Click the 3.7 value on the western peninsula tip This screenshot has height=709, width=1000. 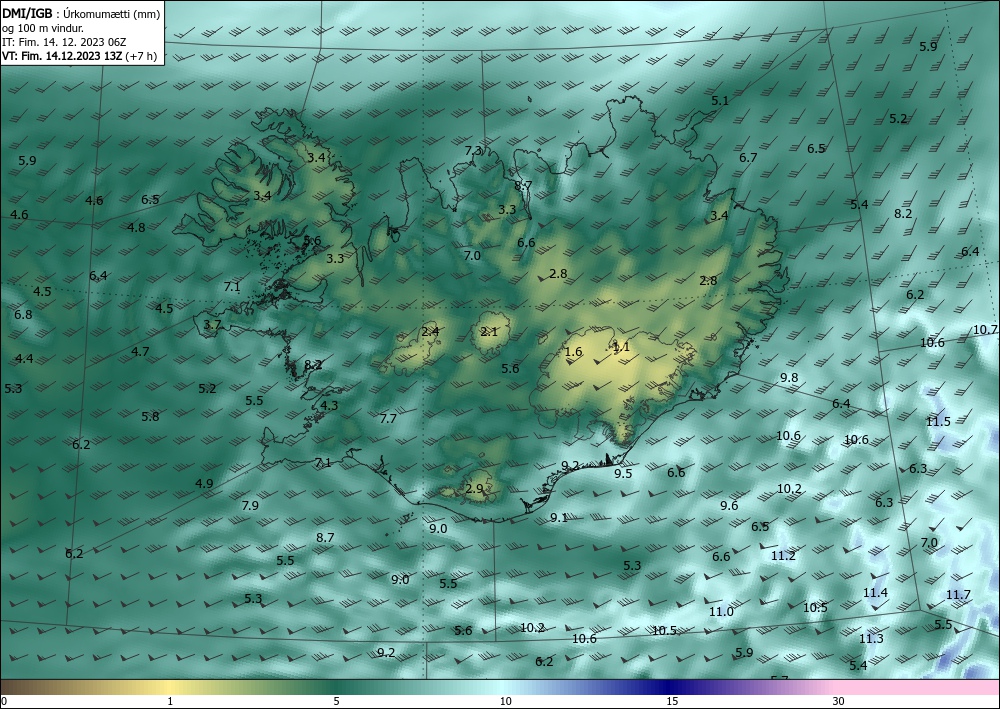point(212,325)
